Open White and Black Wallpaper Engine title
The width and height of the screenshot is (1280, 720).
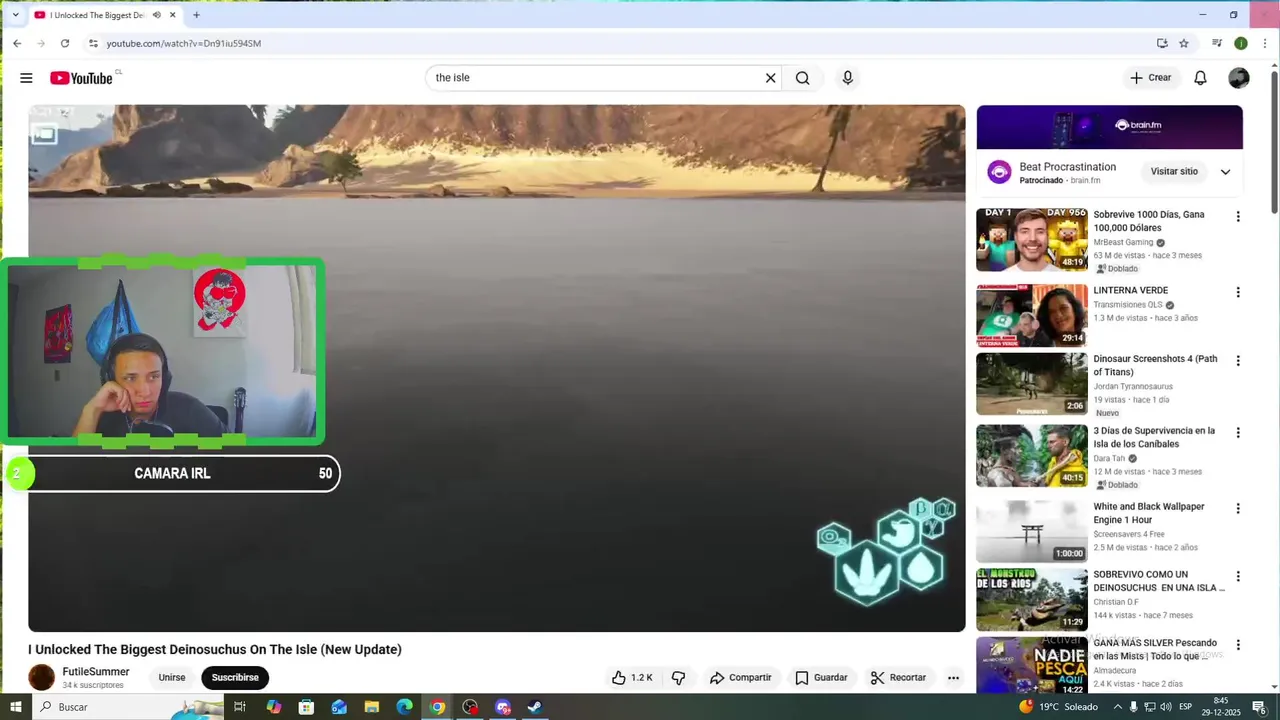[1149, 513]
